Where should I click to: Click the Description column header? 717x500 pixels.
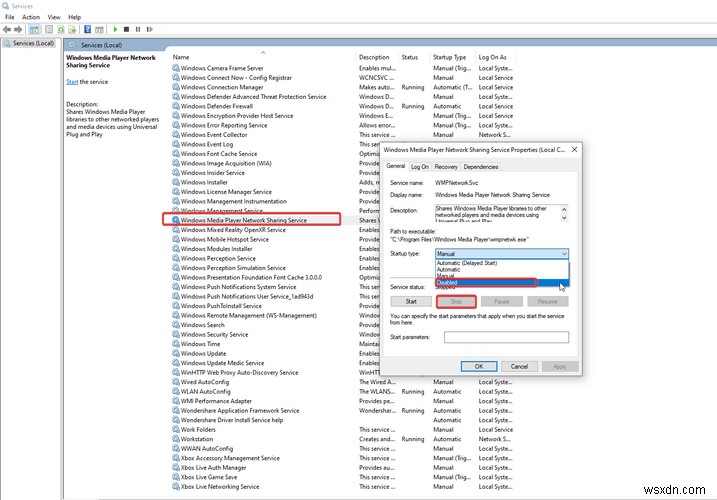point(377,57)
